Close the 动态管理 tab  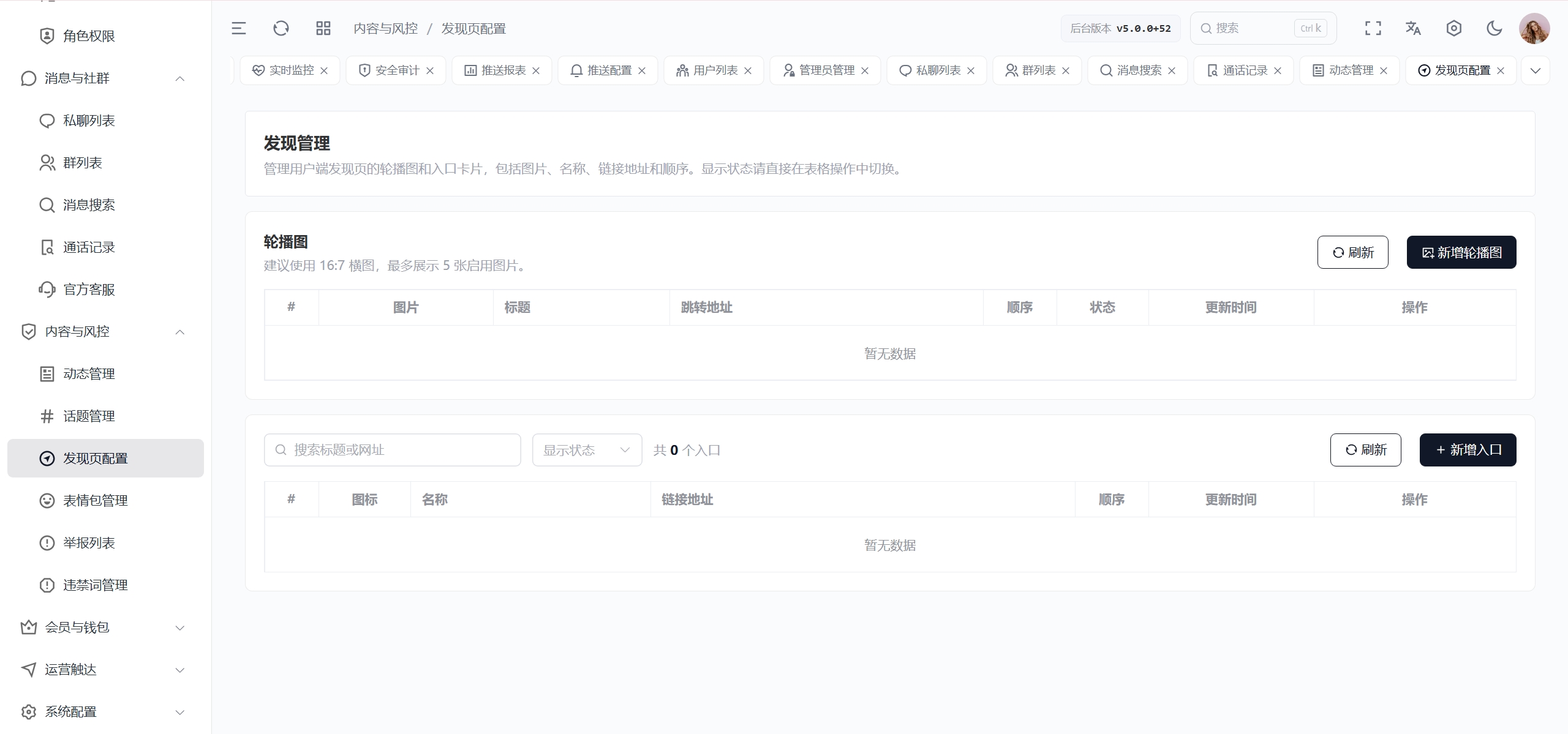1384,71
